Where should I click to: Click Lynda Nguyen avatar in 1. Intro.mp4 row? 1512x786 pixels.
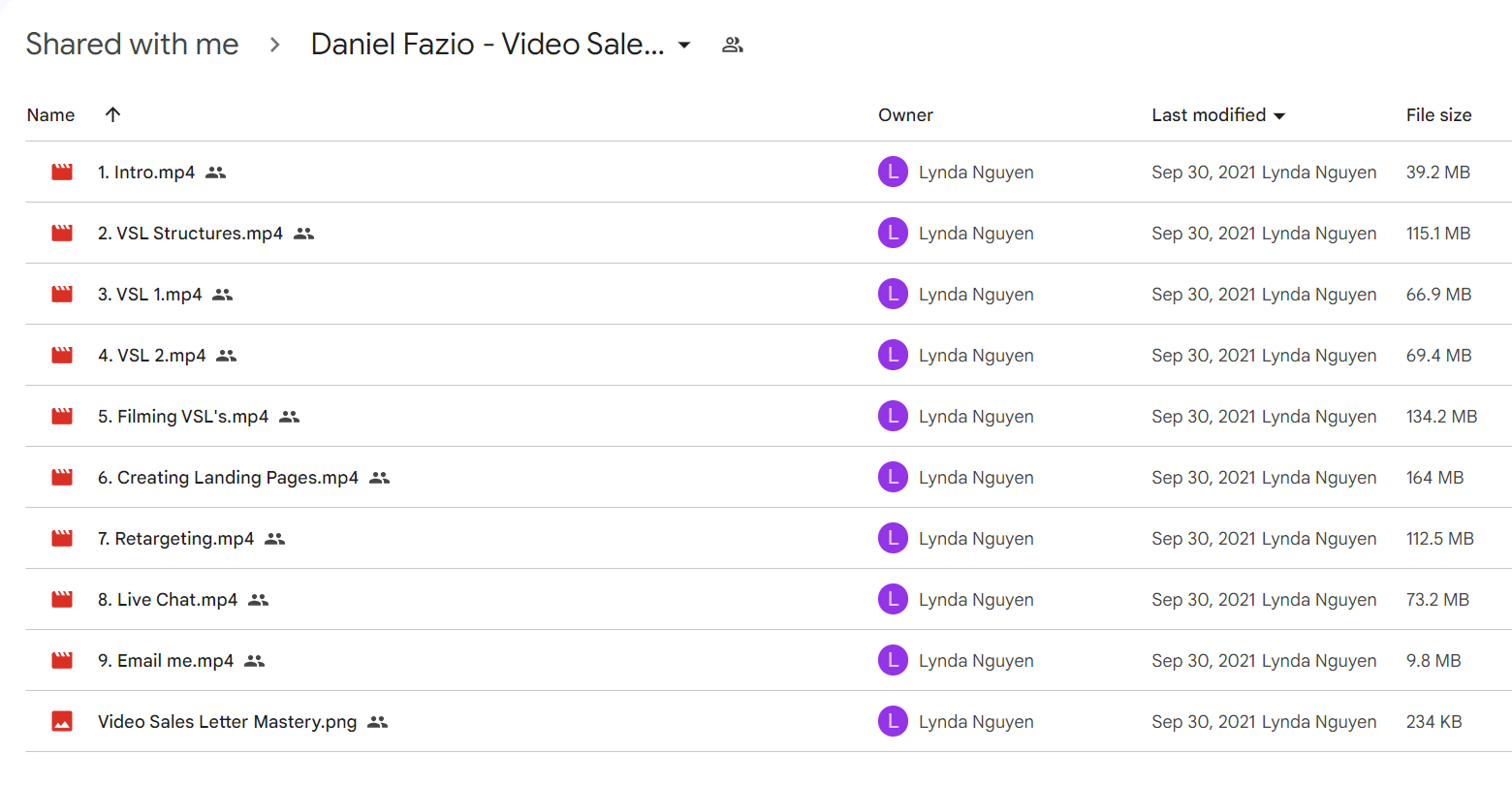tap(893, 172)
